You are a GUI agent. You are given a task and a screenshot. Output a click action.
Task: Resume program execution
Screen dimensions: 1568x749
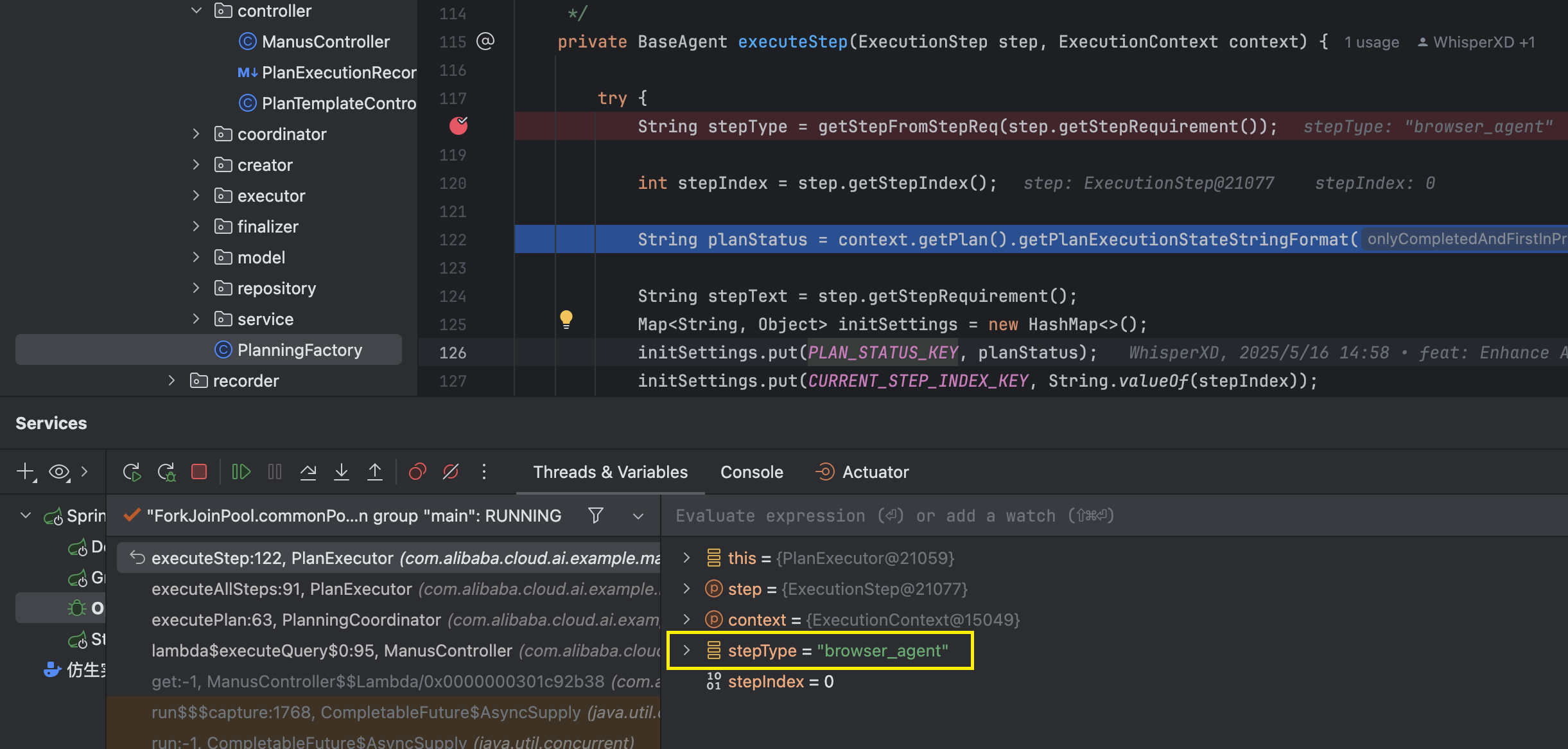[x=241, y=472]
